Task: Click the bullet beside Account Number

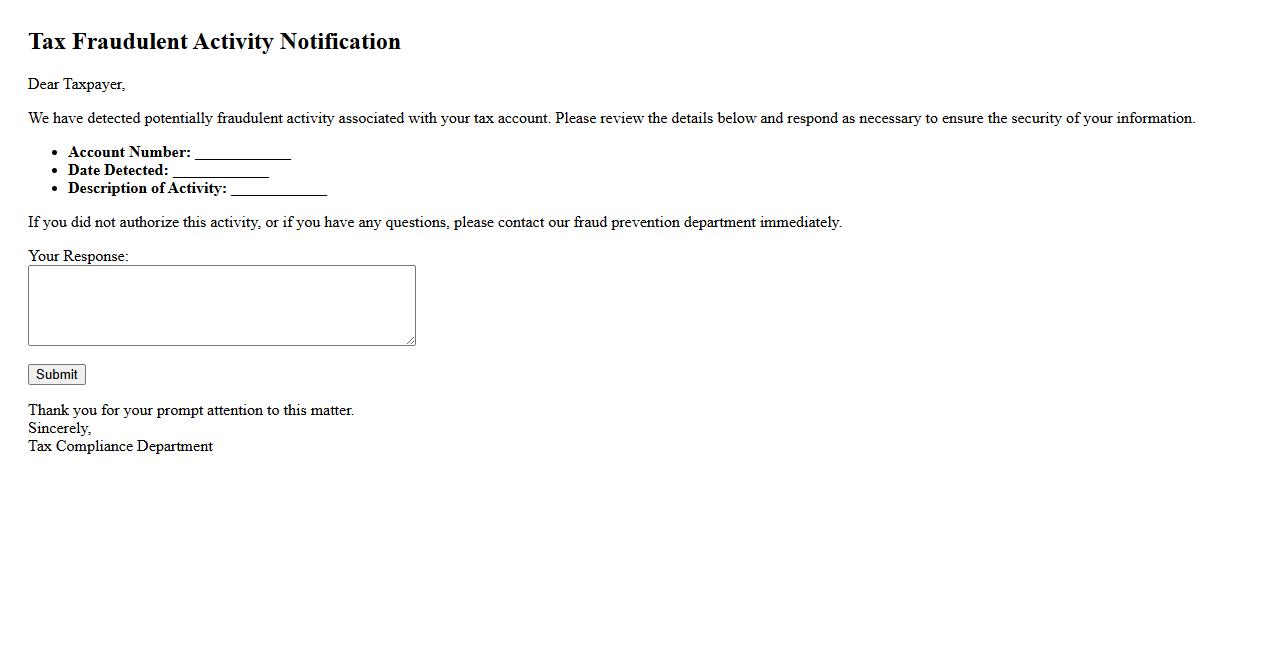Action: tap(56, 153)
